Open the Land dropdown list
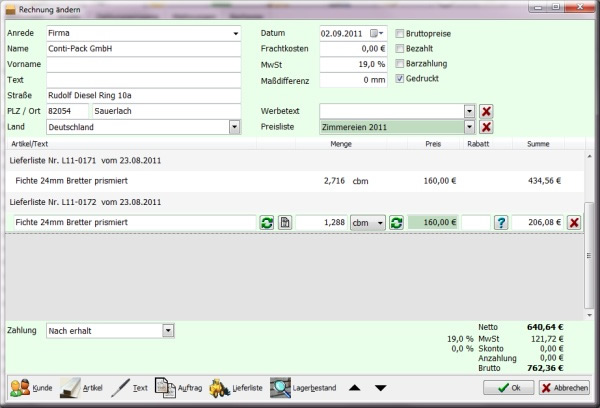 pyautogui.click(x=235, y=127)
